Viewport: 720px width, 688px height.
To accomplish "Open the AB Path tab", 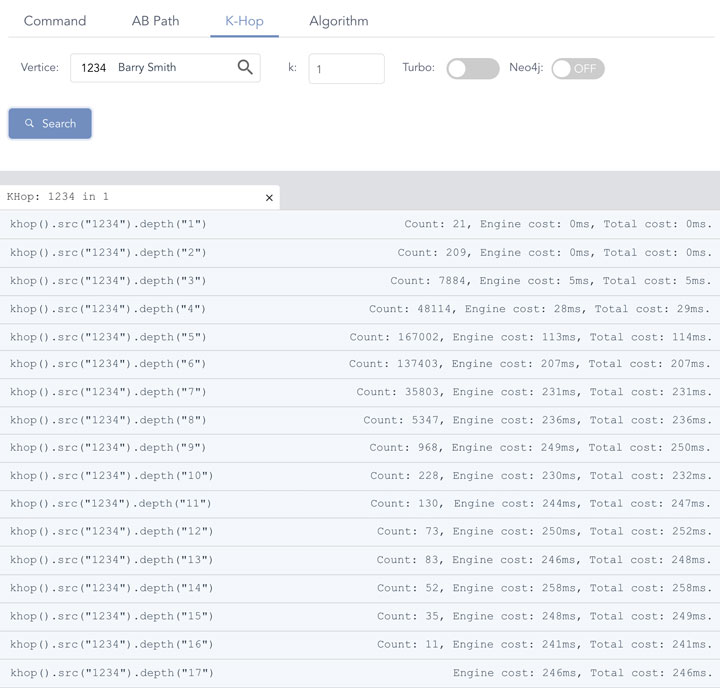I will [155, 21].
